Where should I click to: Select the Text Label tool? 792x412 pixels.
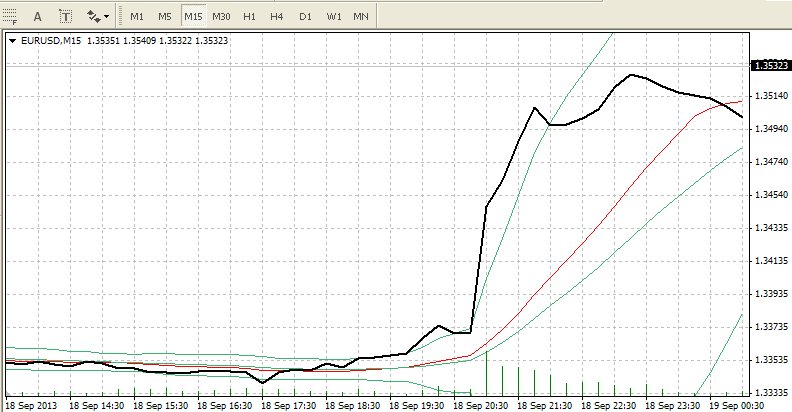tap(66, 17)
